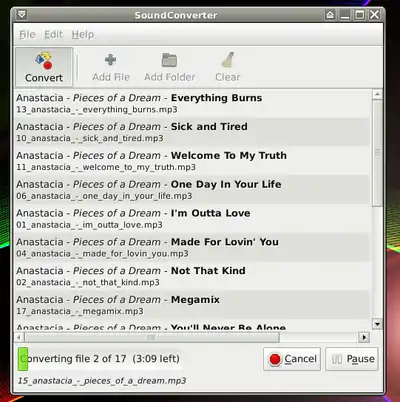Open the window menu icon in title bar
Viewport: 400px width, 402px height.
[x=22, y=15]
